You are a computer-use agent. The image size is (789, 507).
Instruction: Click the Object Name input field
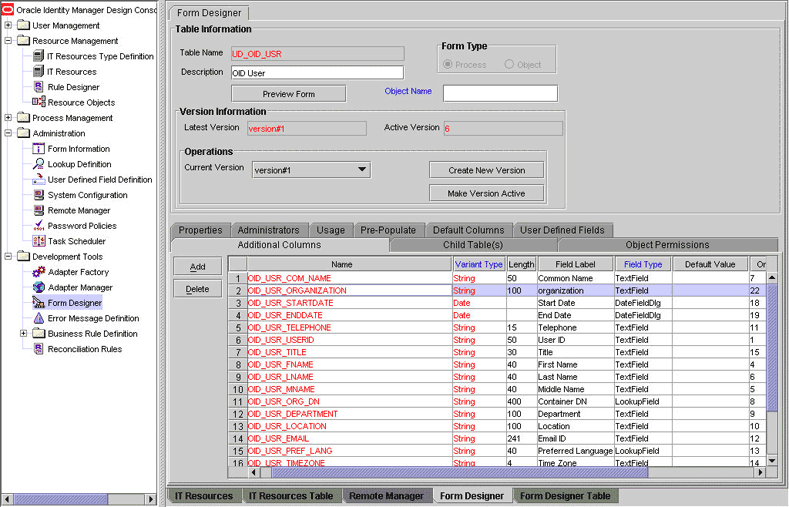point(500,93)
